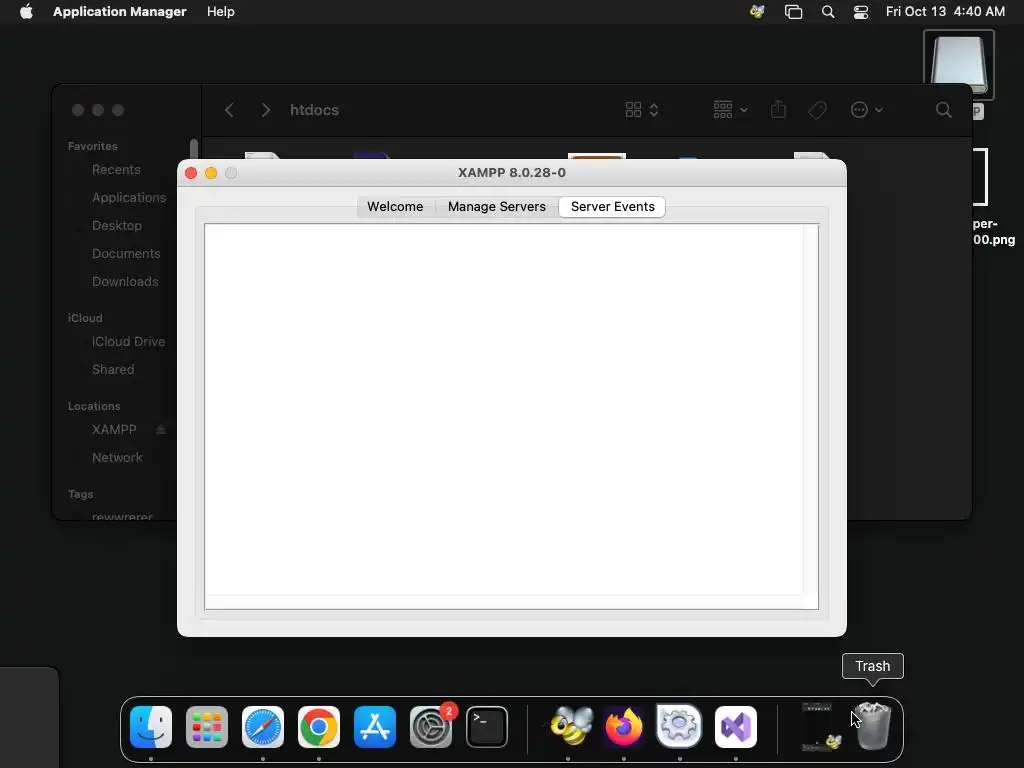This screenshot has width=1024, height=768.
Task: Open the Finder view switcher arrows
Action: pos(654,110)
